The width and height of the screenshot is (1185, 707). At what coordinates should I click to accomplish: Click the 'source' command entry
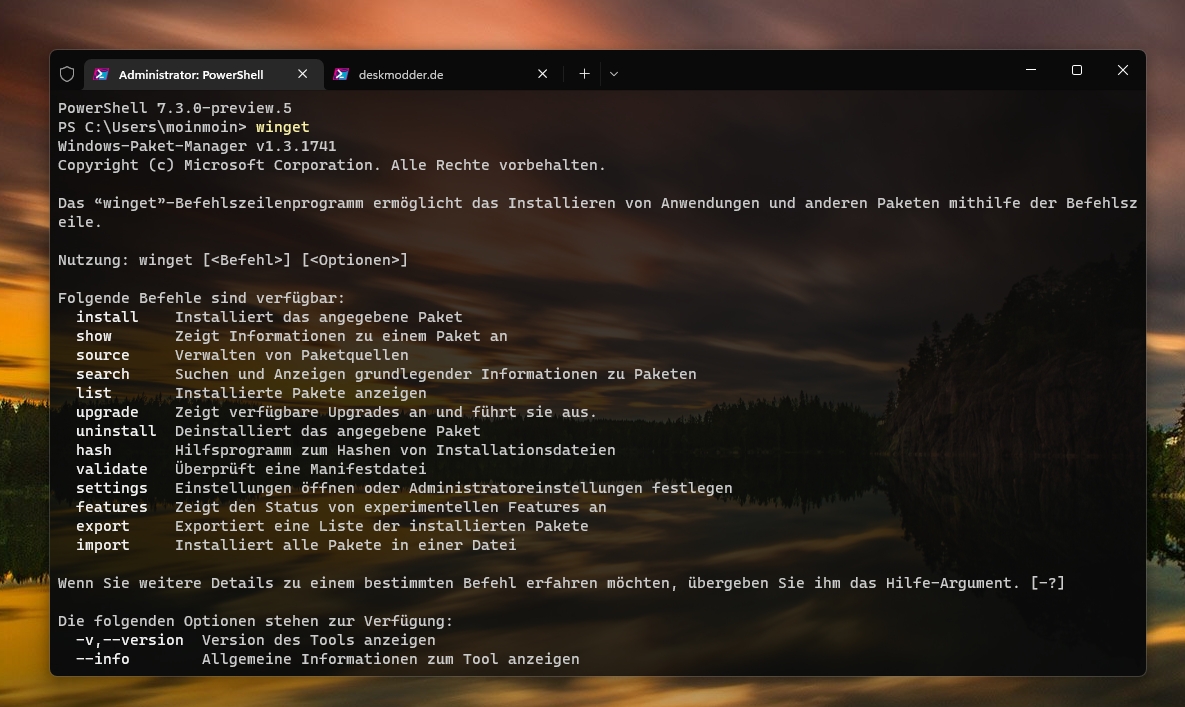[x=103, y=355]
